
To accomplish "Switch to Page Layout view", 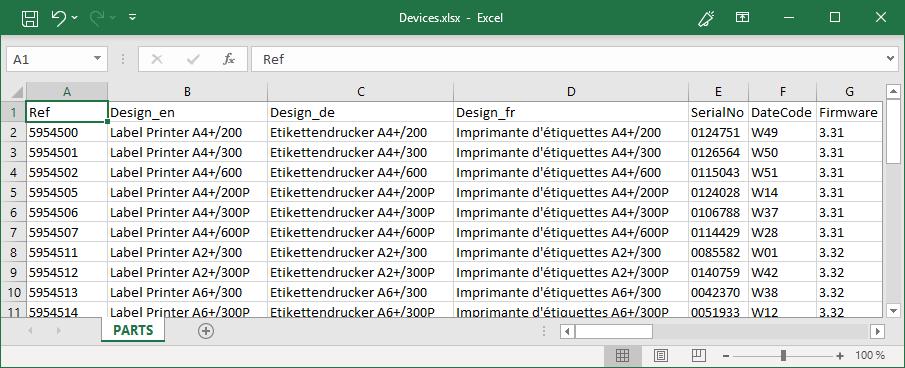I will [x=661, y=355].
